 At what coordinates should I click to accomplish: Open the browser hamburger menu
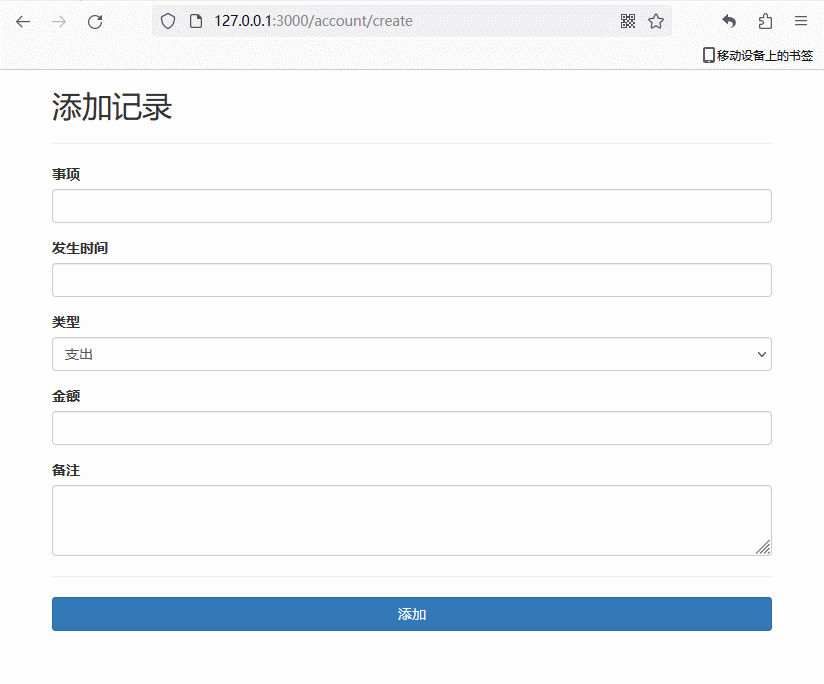click(801, 21)
